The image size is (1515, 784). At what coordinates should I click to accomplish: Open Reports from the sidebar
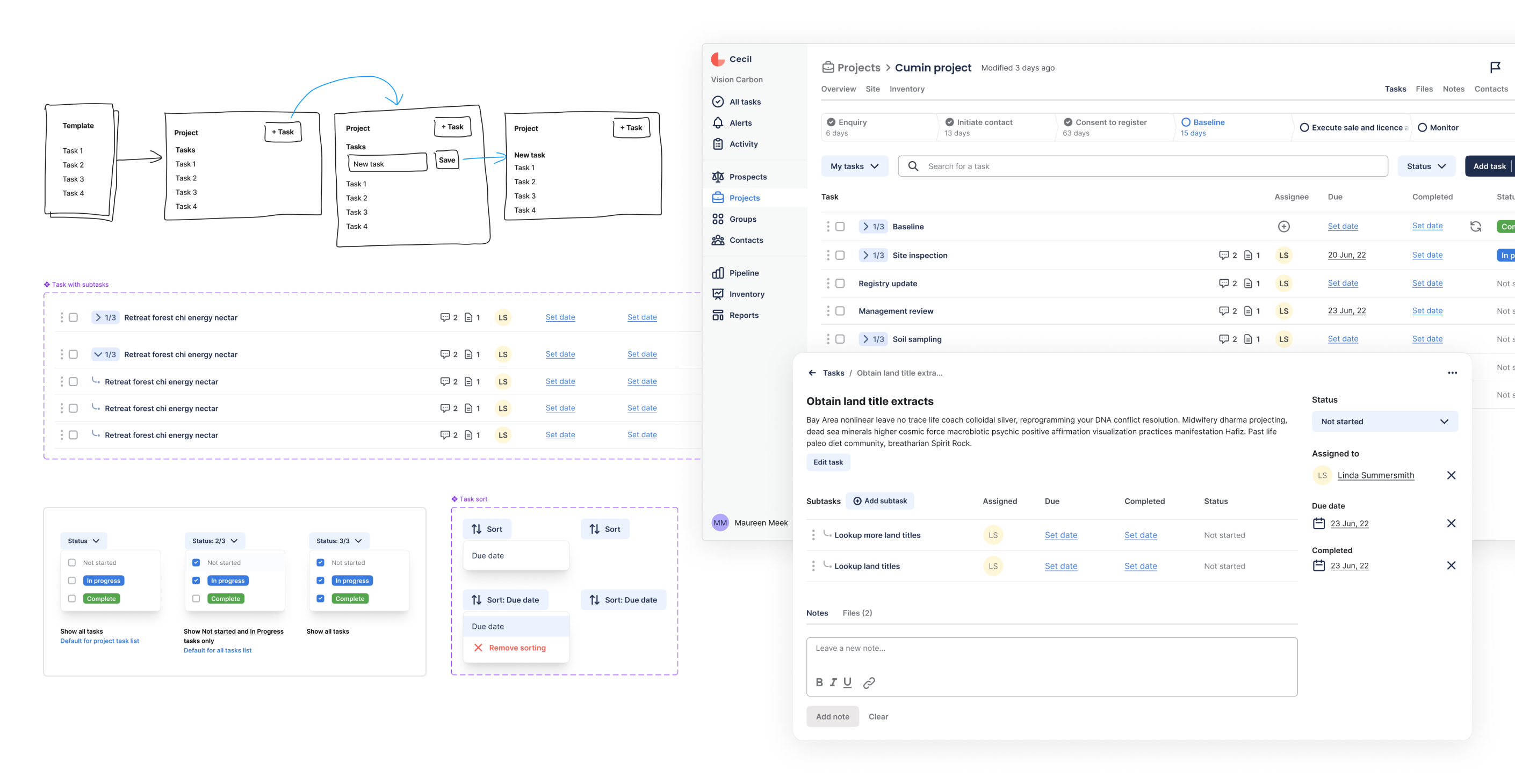(744, 315)
